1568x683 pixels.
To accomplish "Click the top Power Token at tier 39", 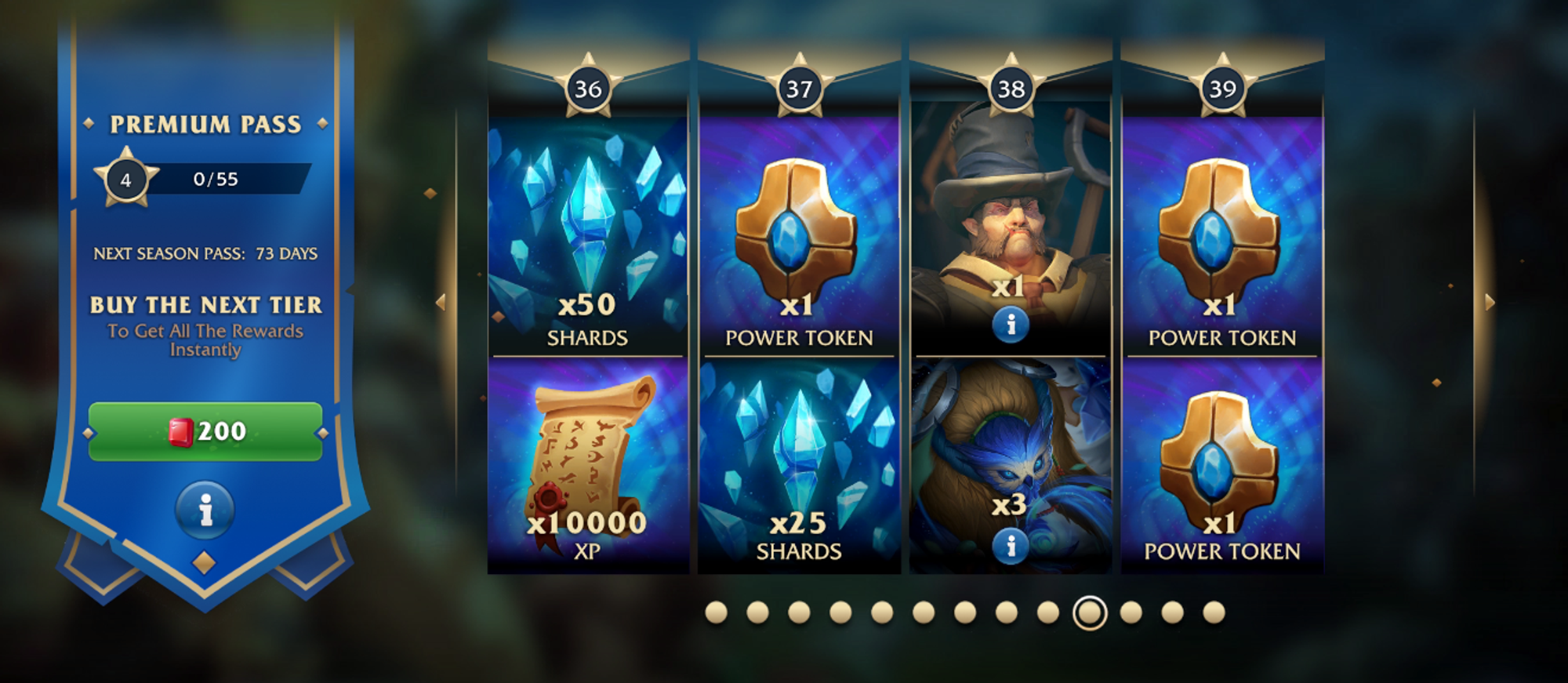I will pyautogui.click(x=1222, y=237).
